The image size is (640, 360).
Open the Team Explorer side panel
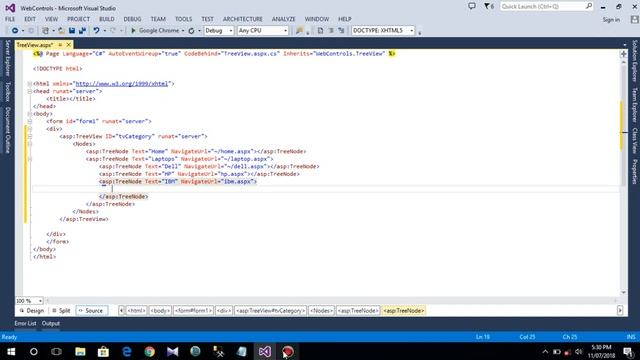634,105
